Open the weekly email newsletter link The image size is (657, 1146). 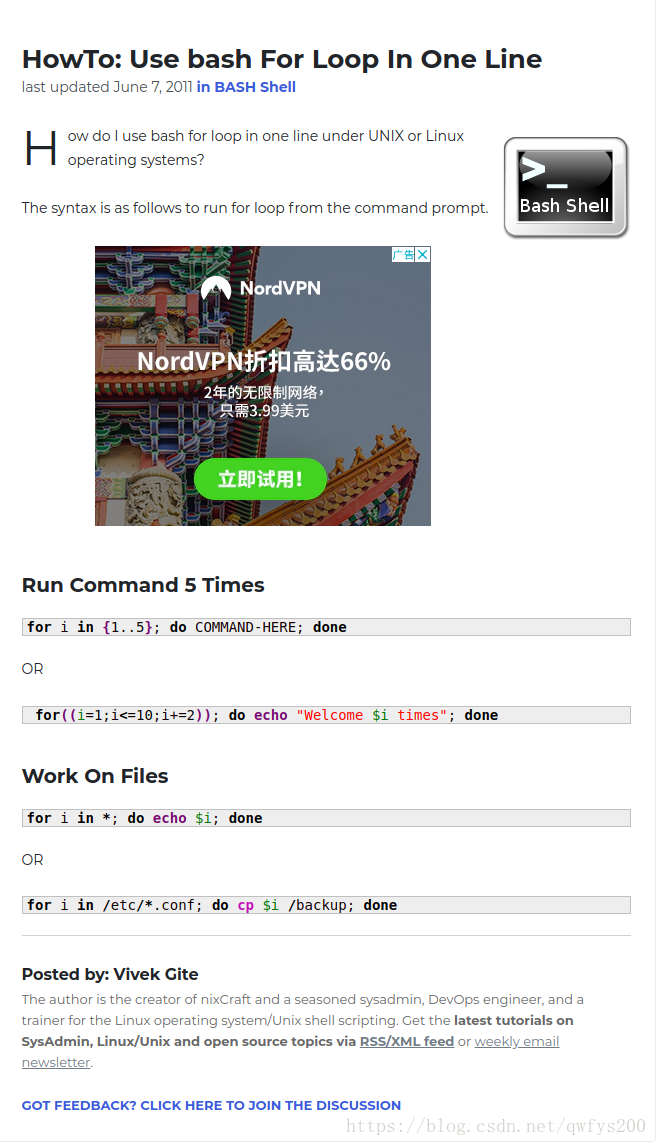(x=290, y=1051)
